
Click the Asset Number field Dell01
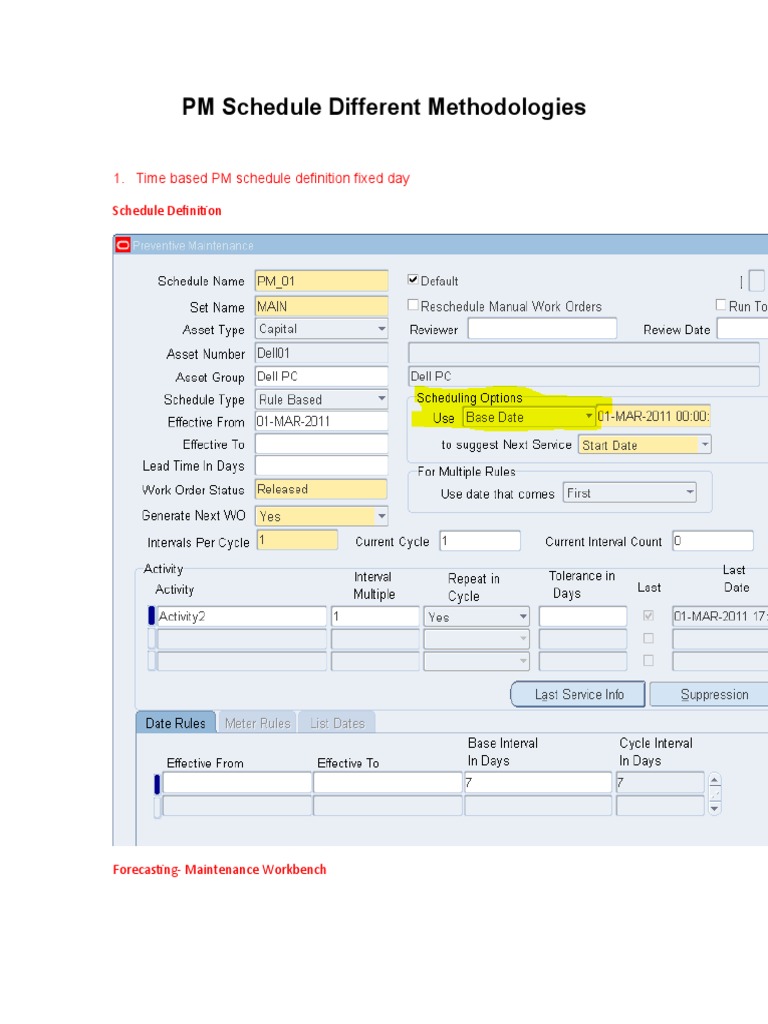321,353
